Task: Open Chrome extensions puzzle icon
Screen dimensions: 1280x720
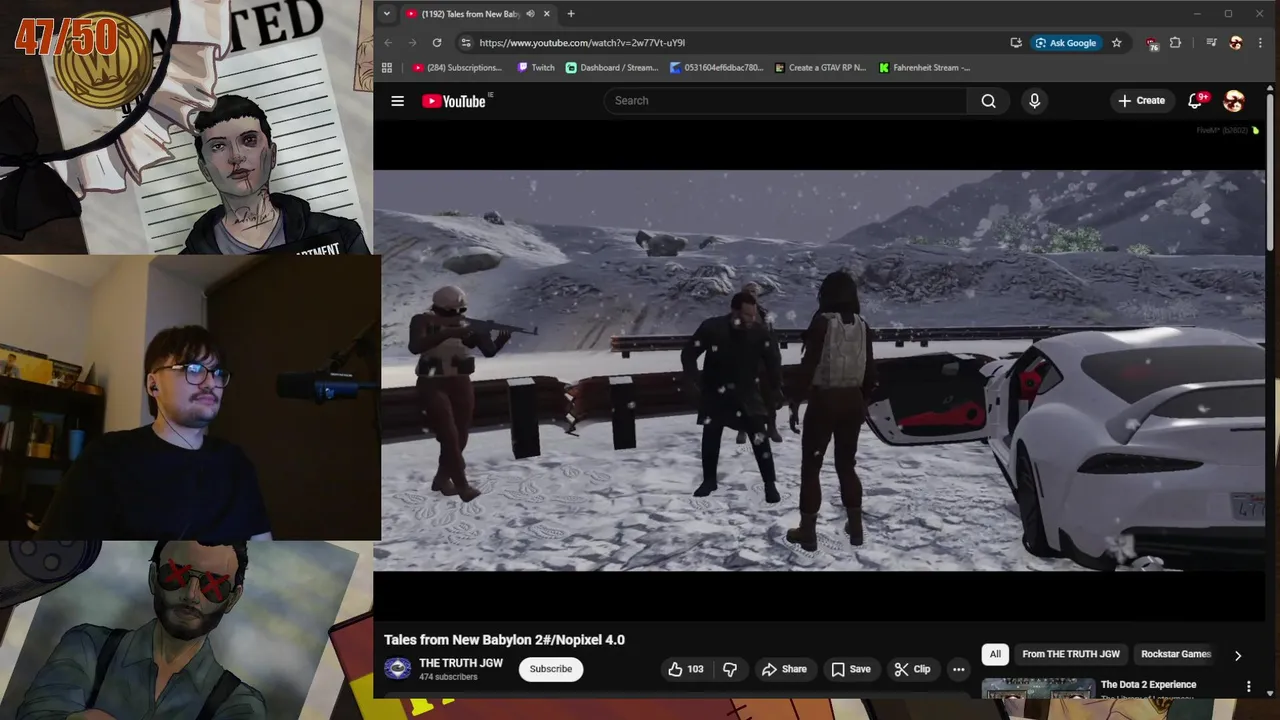Action: click(1175, 43)
